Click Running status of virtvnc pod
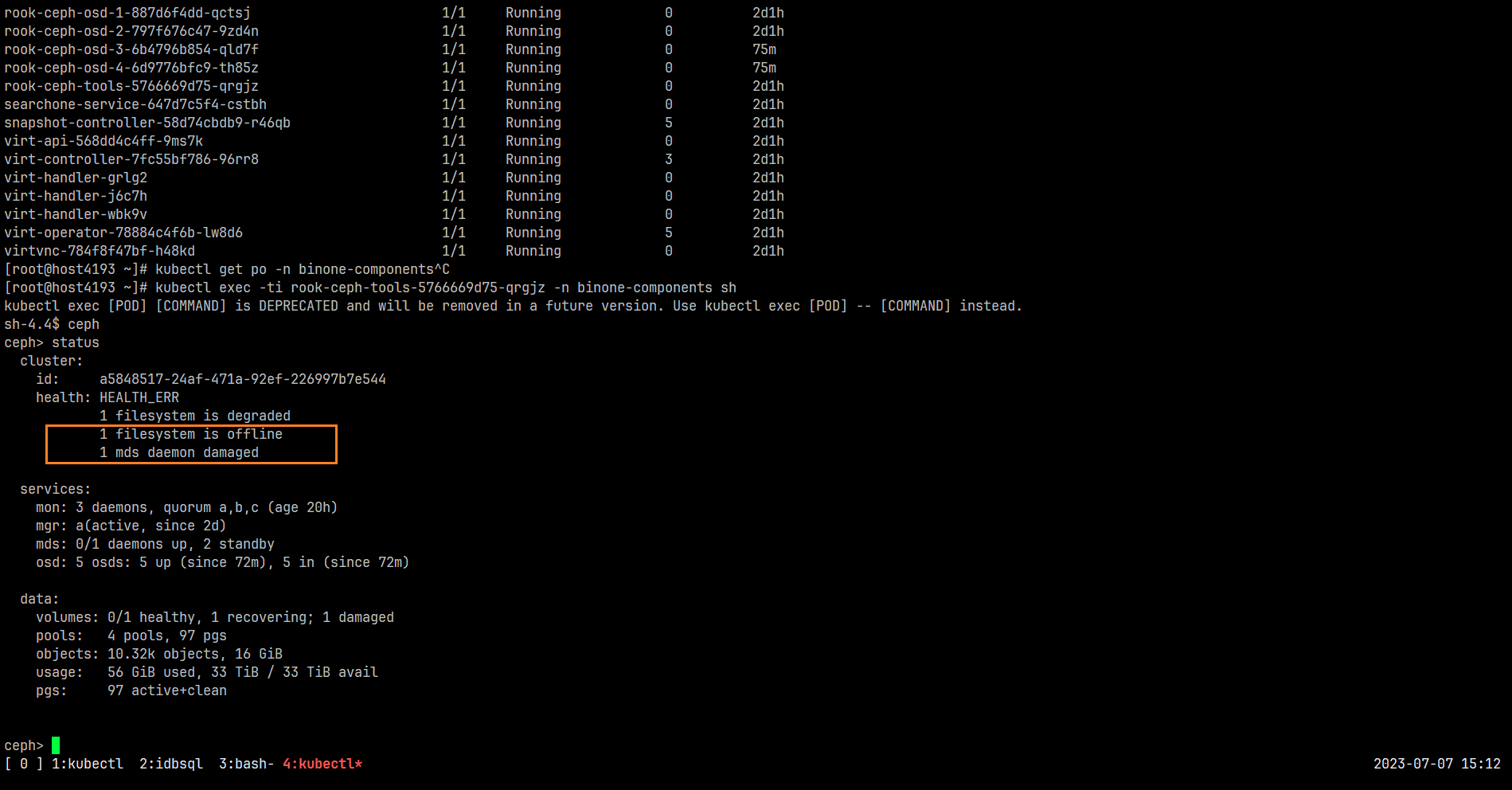 point(533,251)
